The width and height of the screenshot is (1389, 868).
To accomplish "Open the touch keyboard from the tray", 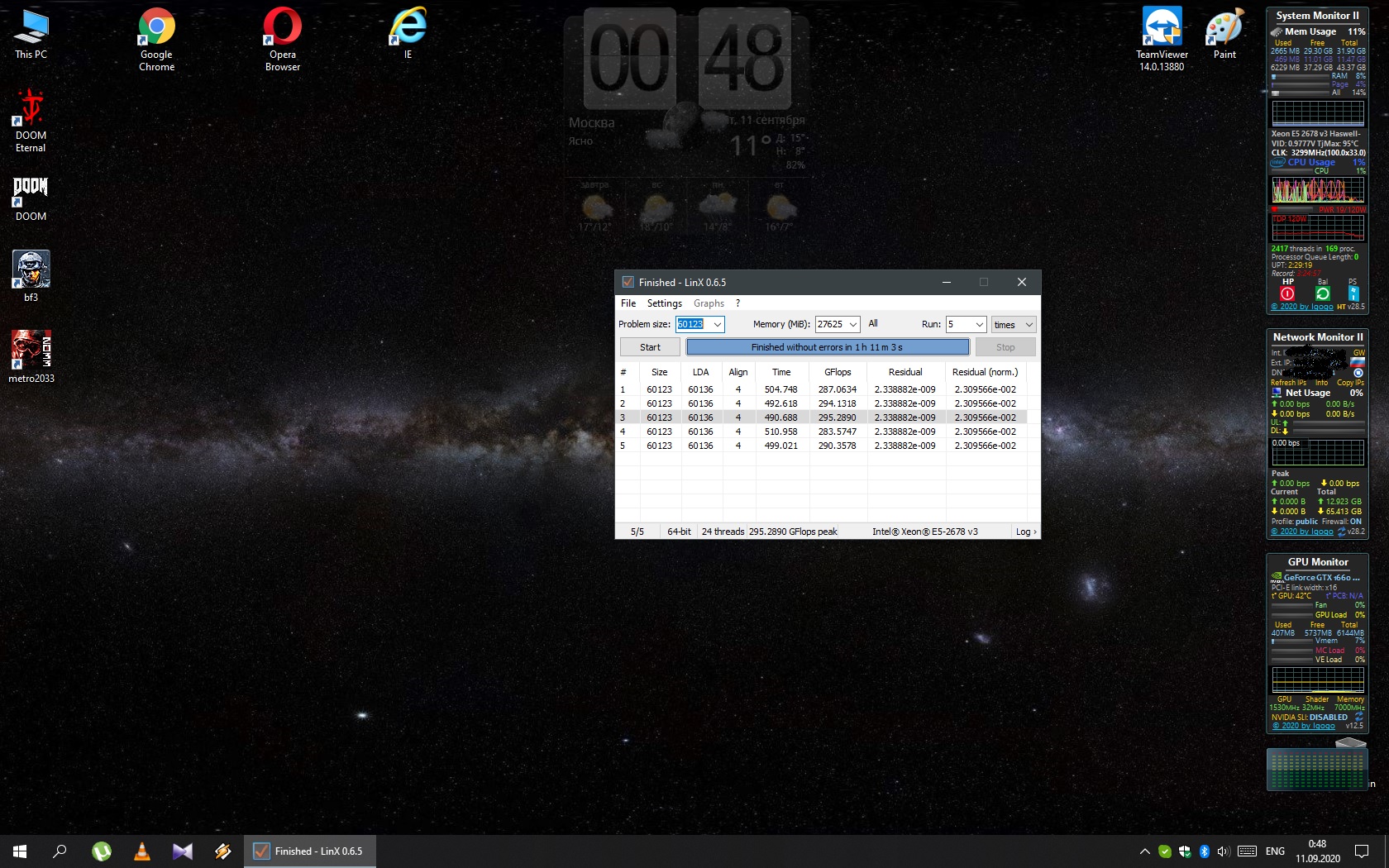I will coord(1248,851).
